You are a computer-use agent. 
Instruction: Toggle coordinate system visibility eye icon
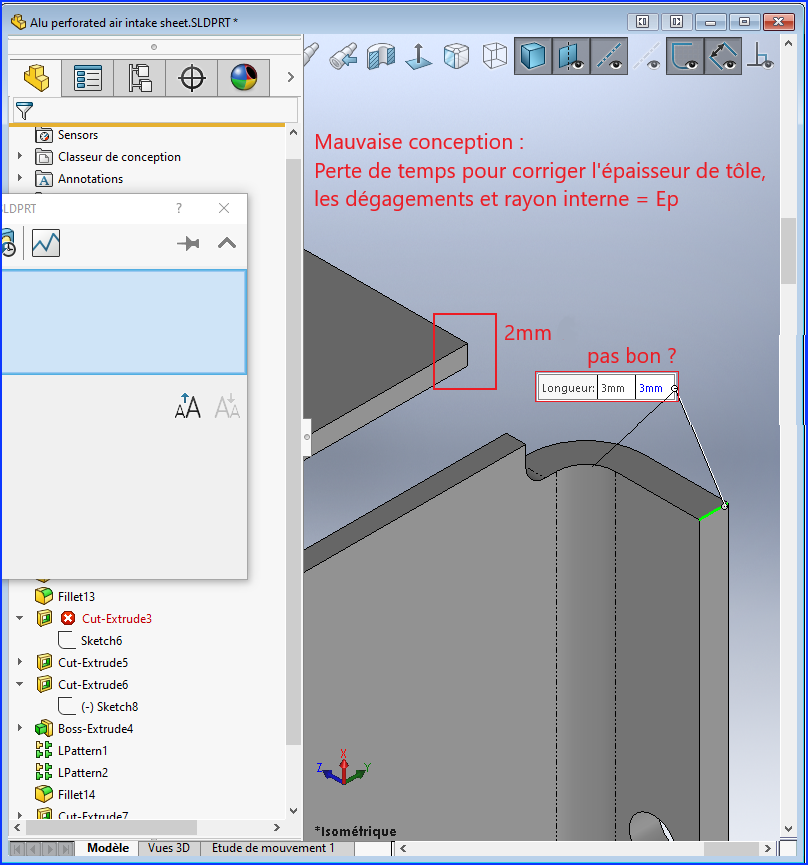click(x=760, y=56)
